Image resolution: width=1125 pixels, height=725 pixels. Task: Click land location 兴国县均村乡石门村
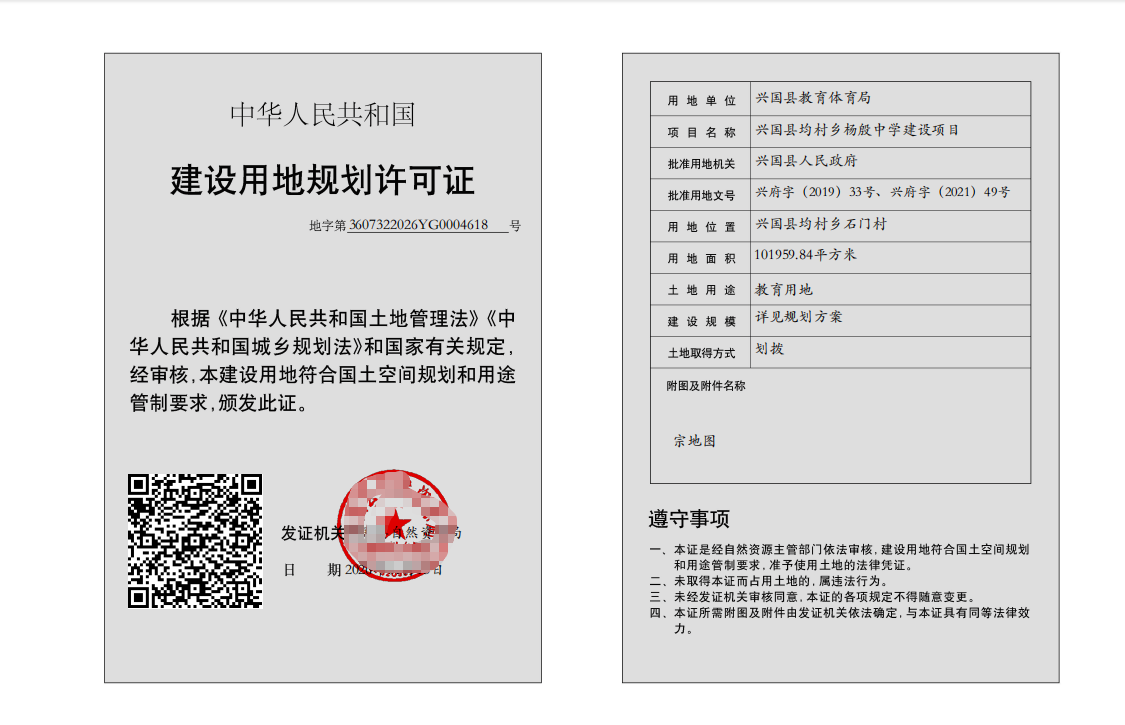pyautogui.click(x=820, y=225)
